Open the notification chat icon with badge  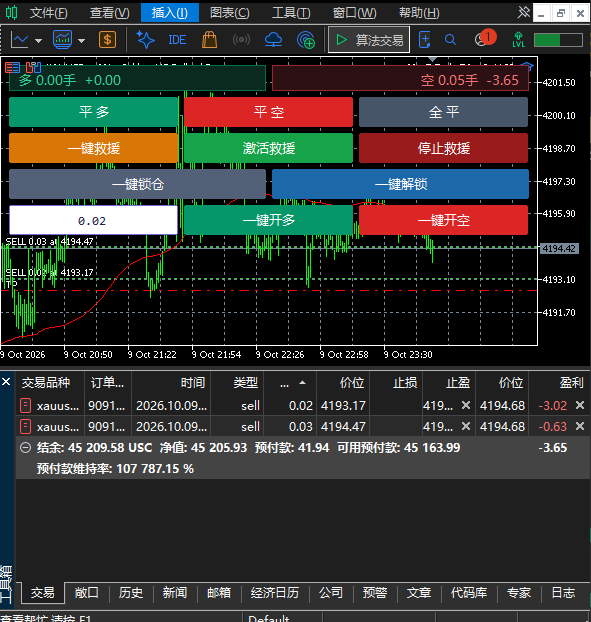pyautogui.click(x=484, y=39)
